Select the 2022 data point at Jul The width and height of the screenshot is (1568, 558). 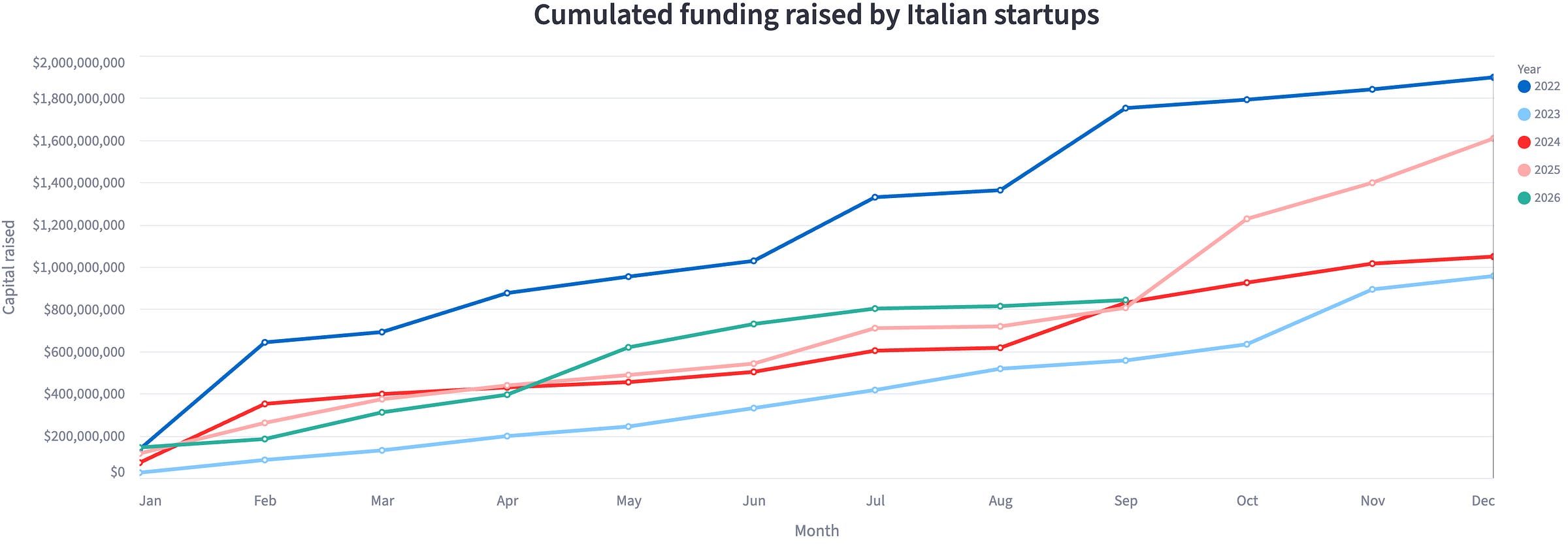point(875,197)
